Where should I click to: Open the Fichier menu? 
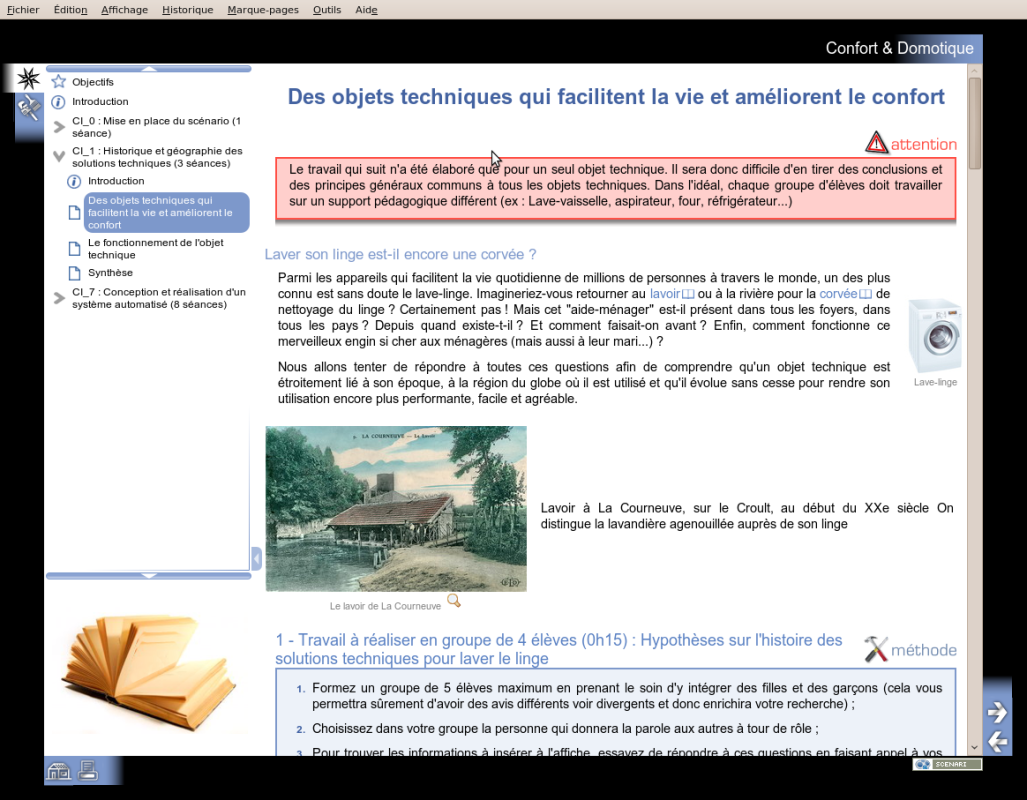23,10
